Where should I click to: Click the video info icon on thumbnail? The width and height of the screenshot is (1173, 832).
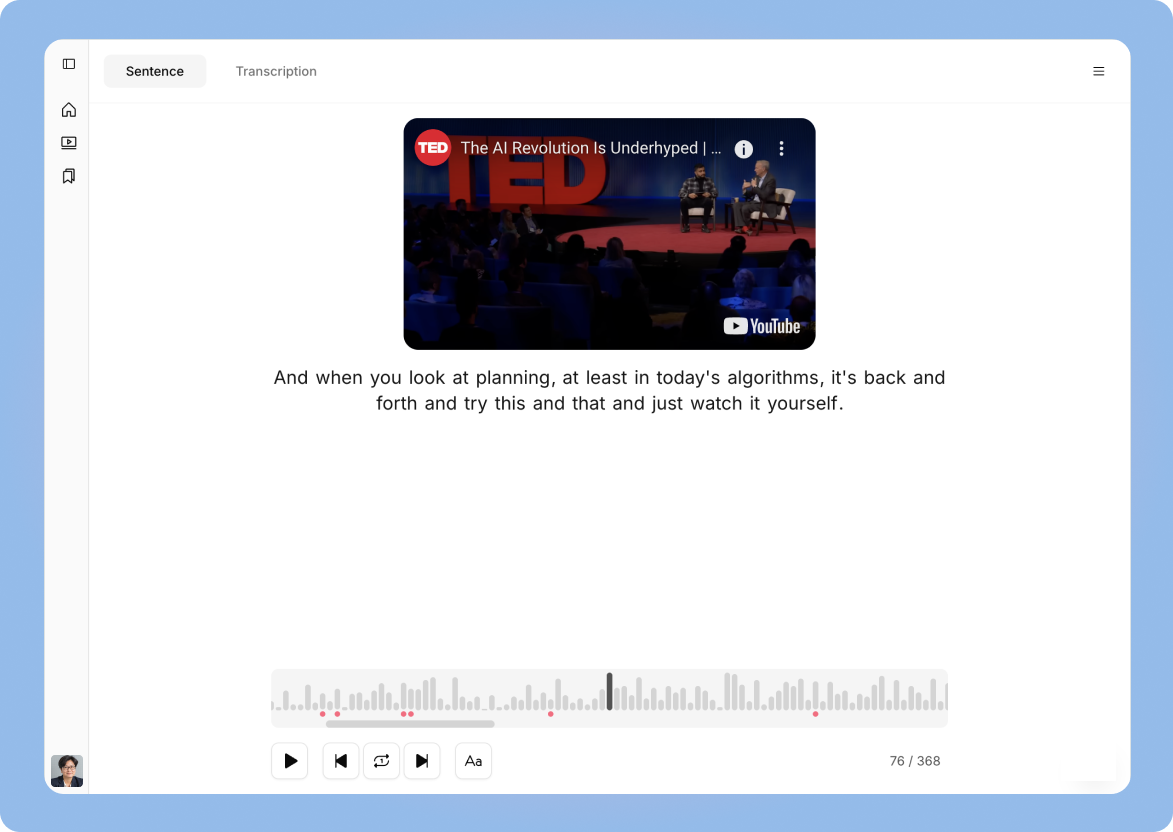tap(743, 148)
